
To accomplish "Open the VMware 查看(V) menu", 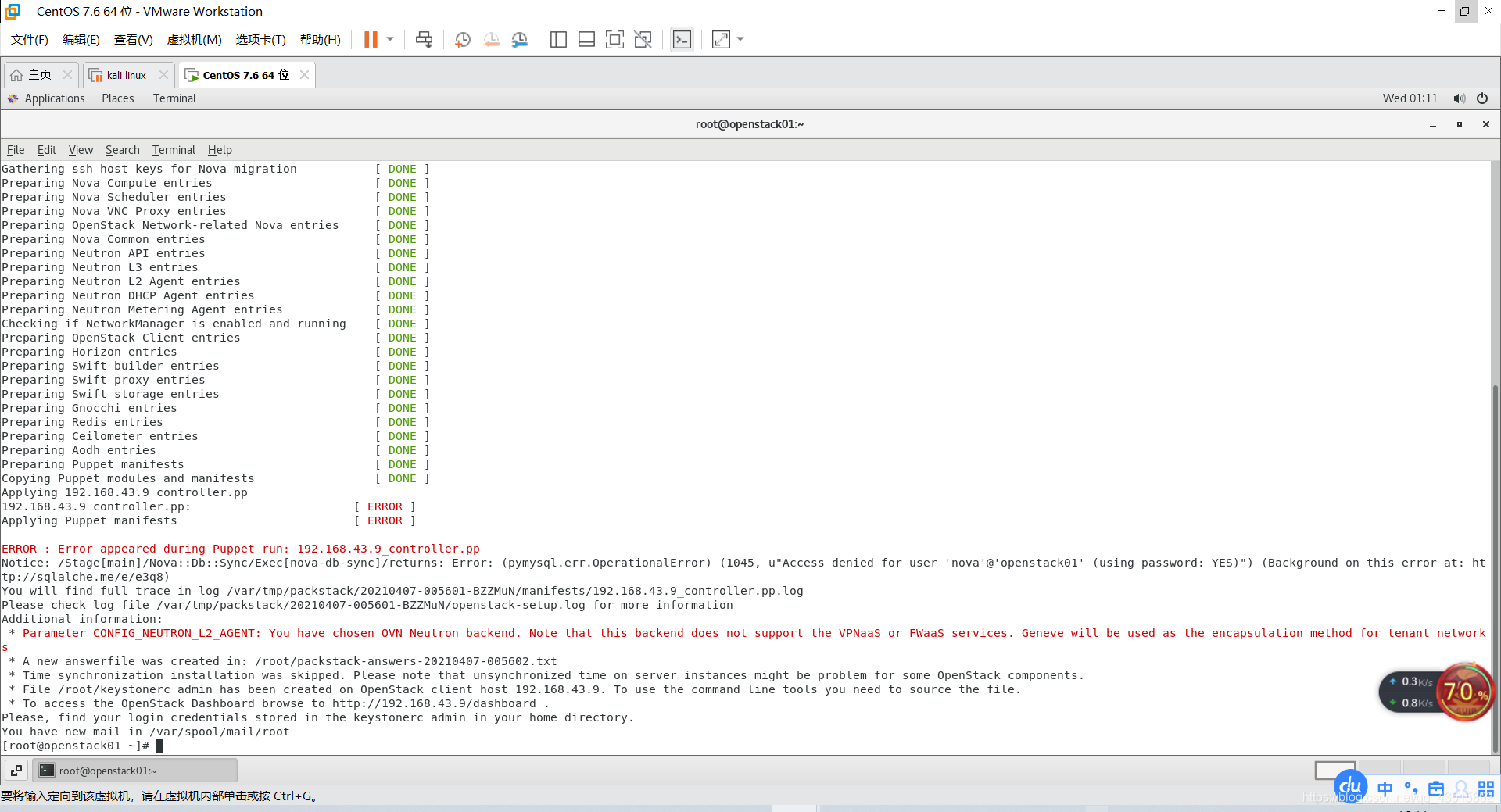I will click(x=134, y=40).
